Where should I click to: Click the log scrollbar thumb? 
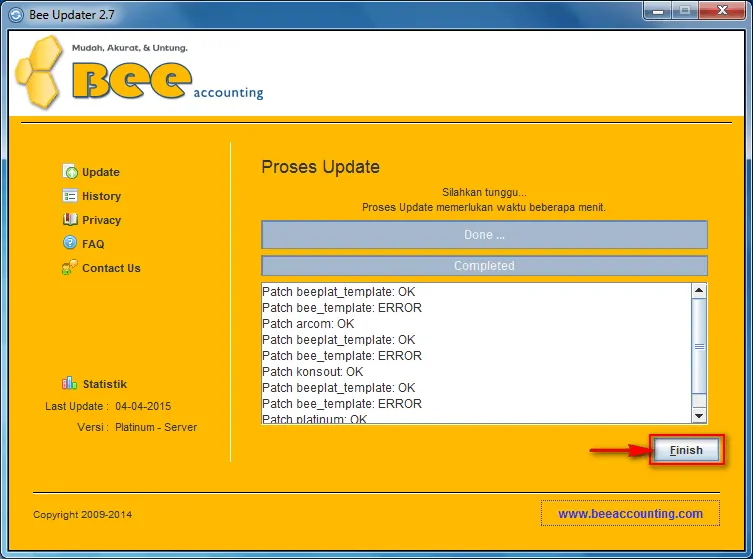[x=699, y=346]
